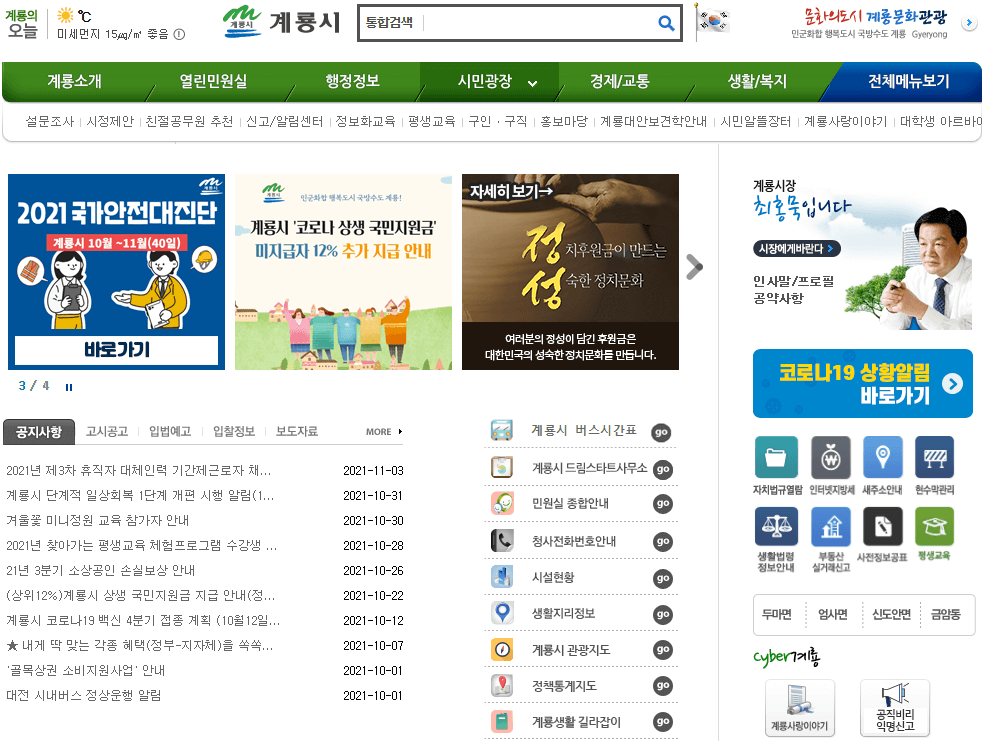Image resolution: width=984 pixels, height=741 pixels.
Task: Click go button for 청사전화번호안내
Action: click(x=663, y=541)
